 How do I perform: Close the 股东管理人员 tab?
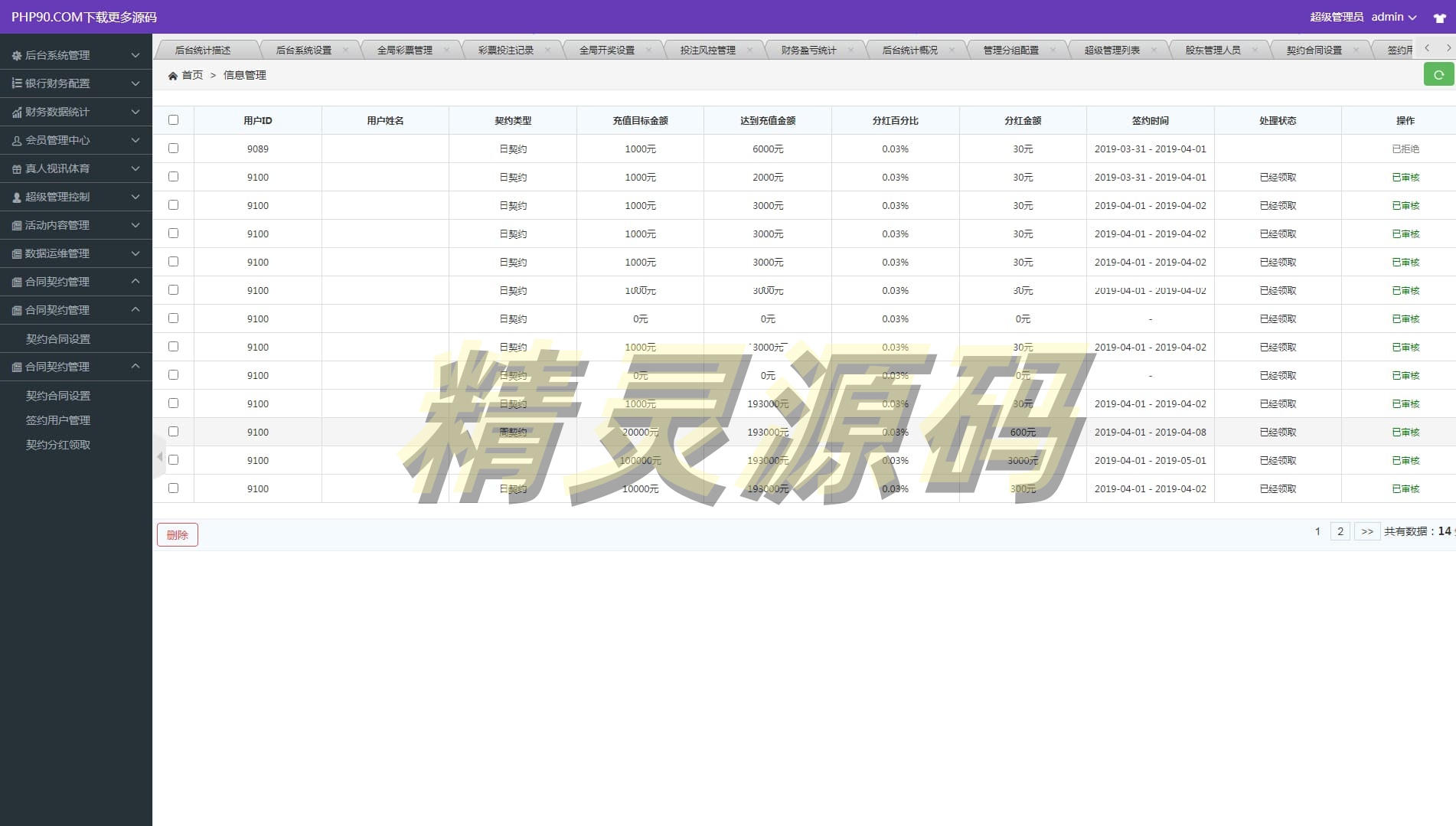click(1255, 50)
